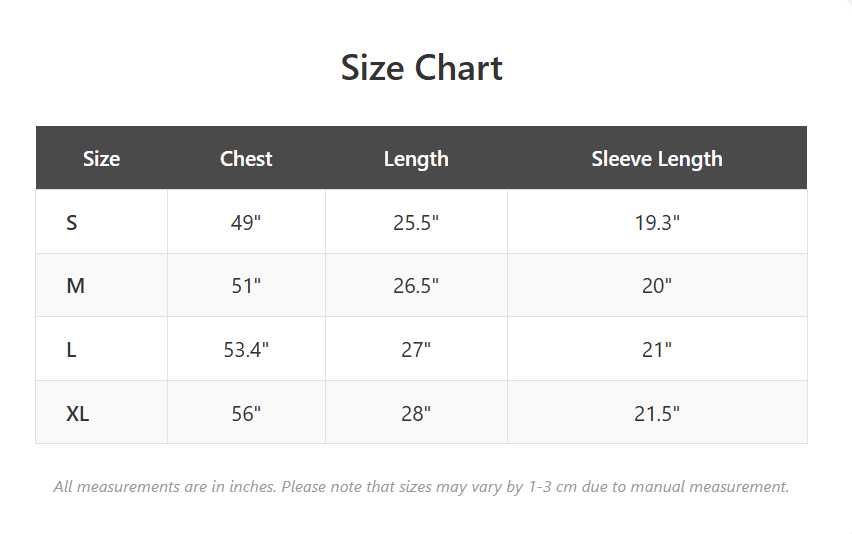The width and height of the screenshot is (852, 534).
Task: Select the Size column header
Action: [x=101, y=158]
